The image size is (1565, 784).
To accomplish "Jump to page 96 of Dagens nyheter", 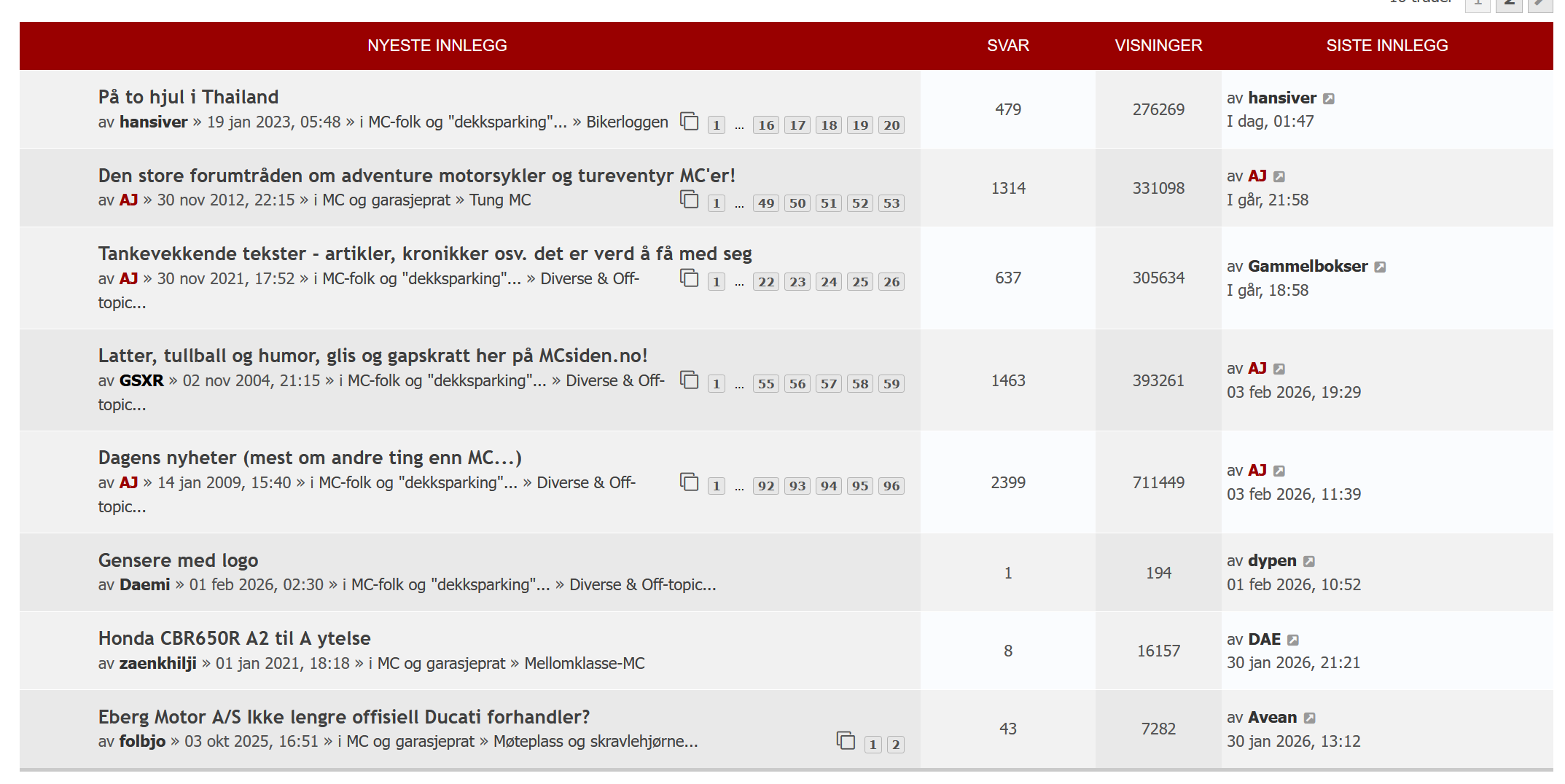I will (891, 486).
